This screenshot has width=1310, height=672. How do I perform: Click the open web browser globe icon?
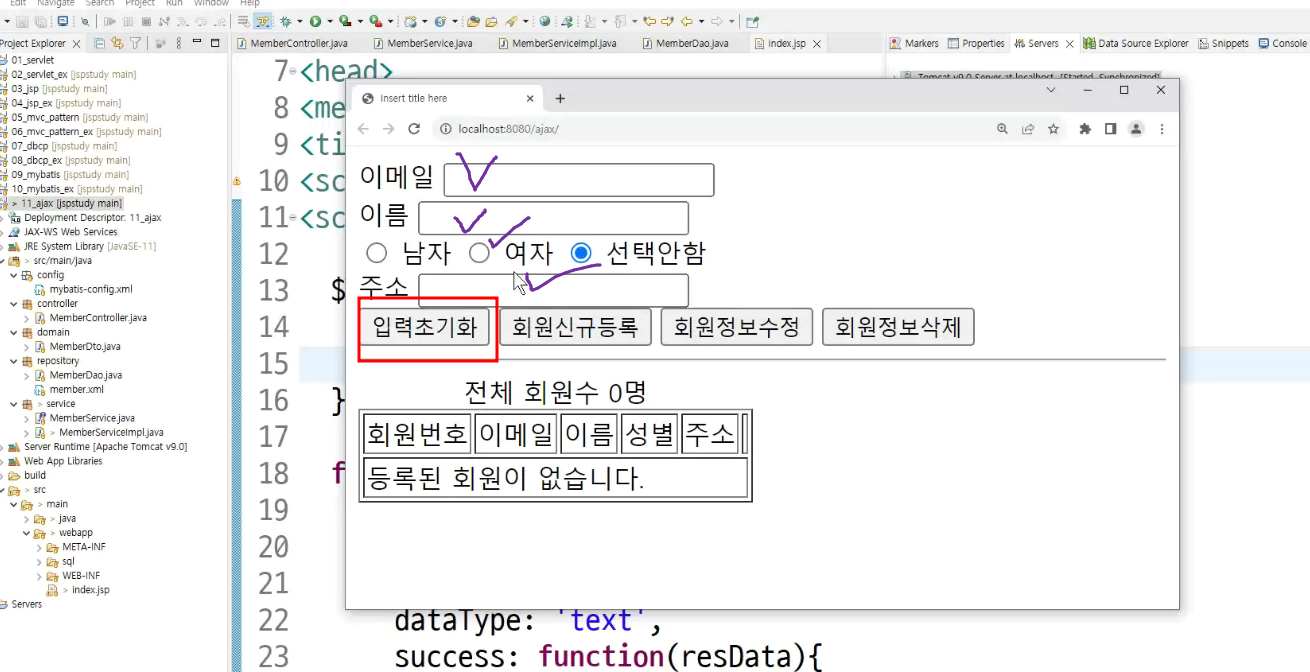click(x=544, y=21)
